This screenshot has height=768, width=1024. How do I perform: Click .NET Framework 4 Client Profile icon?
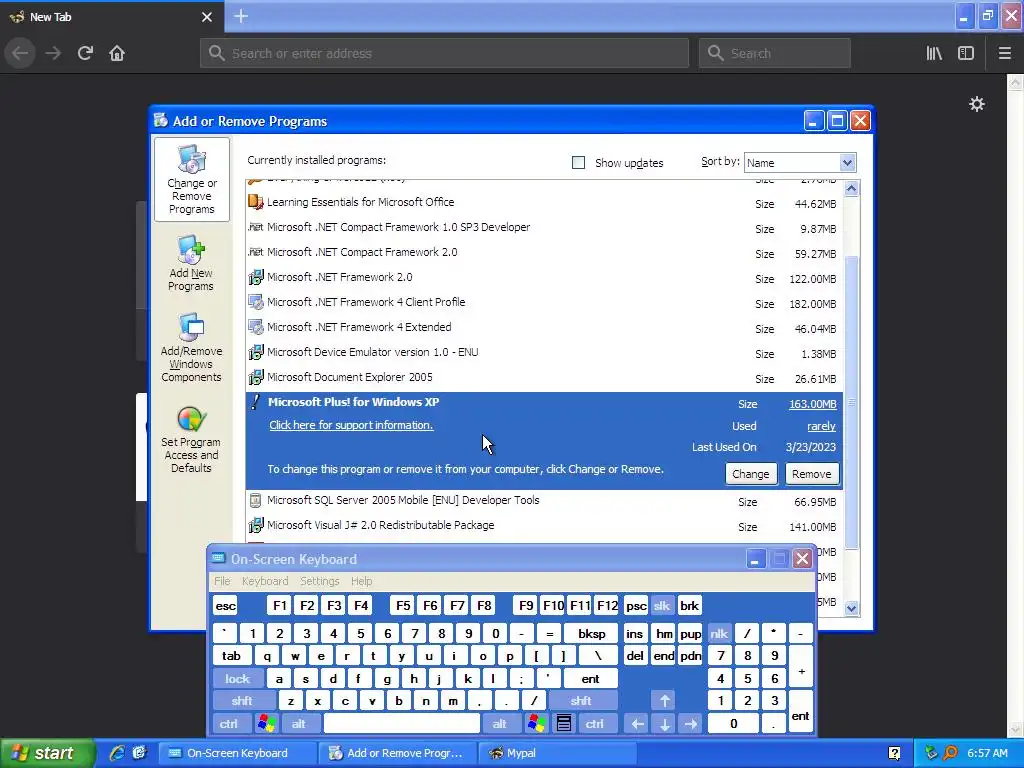pos(255,302)
